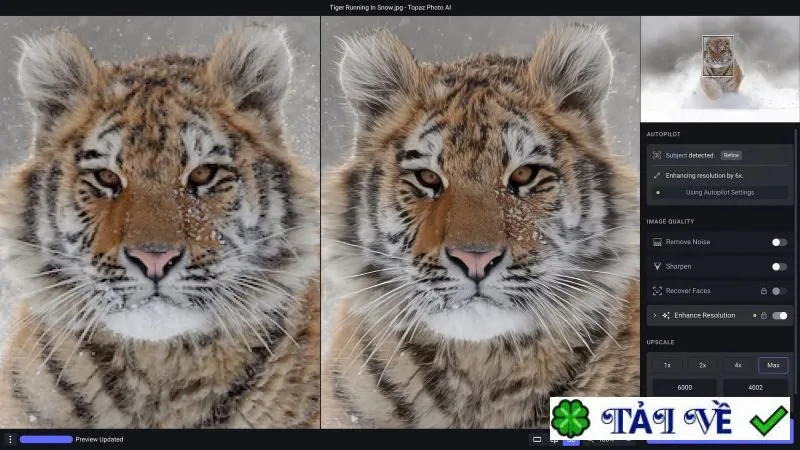Switch to single view layout icon
This screenshot has height=450, width=800.
(537, 439)
